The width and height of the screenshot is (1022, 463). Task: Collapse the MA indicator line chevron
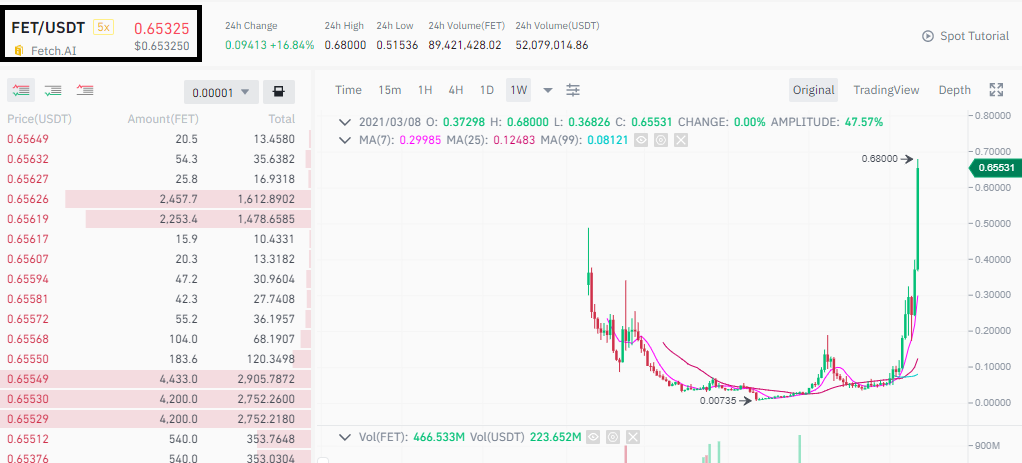345,140
